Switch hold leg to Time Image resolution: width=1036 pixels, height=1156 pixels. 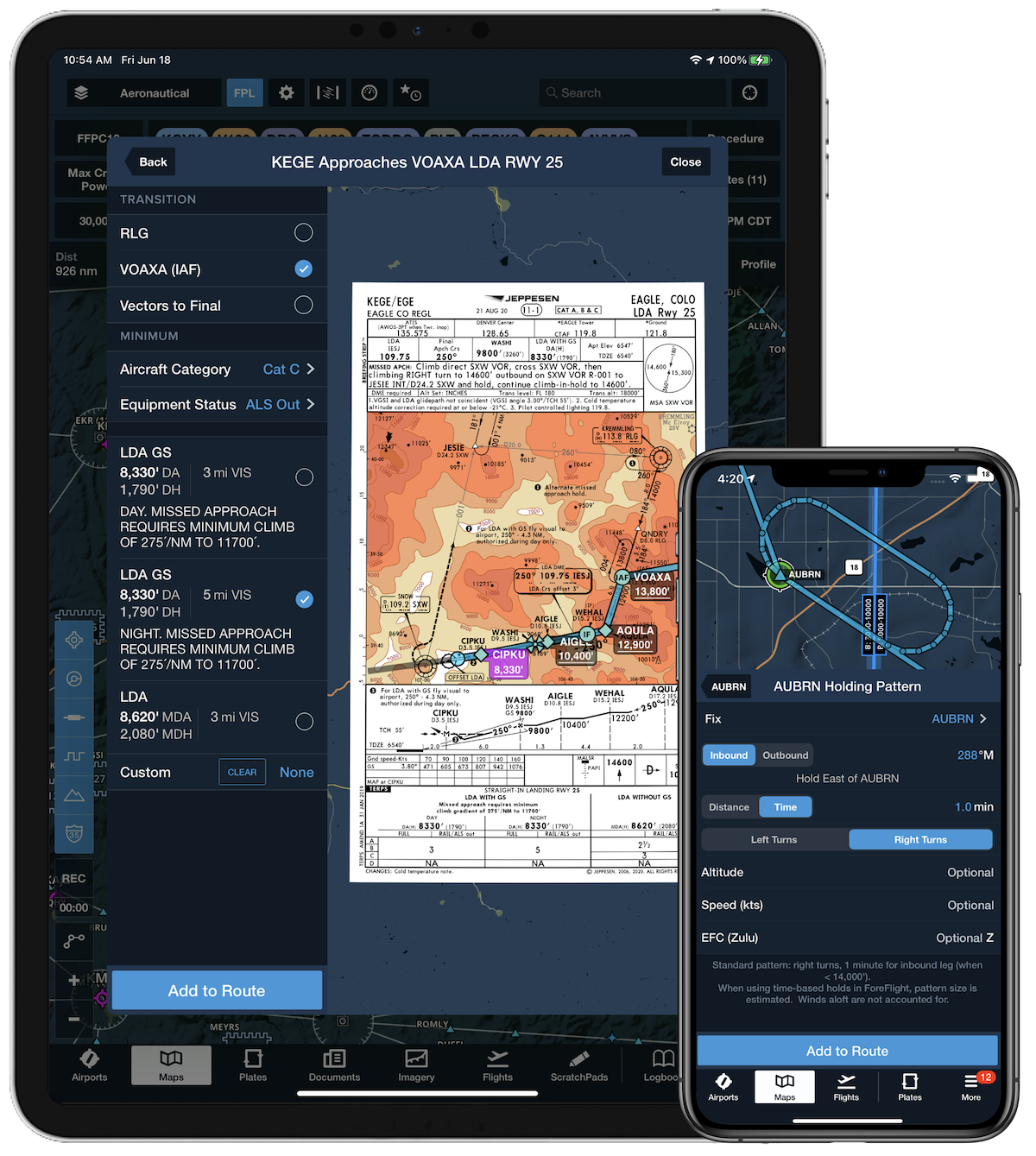coord(786,807)
